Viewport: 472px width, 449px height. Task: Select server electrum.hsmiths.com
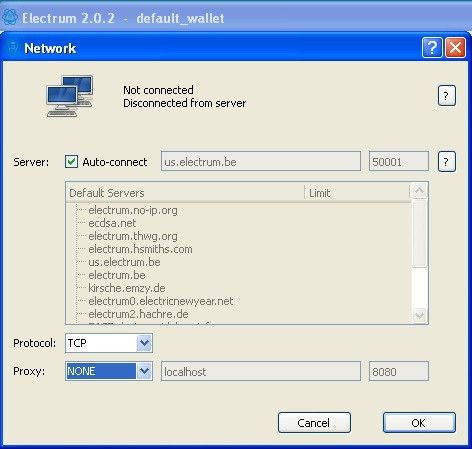pyautogui.click(x=140, y=249)
